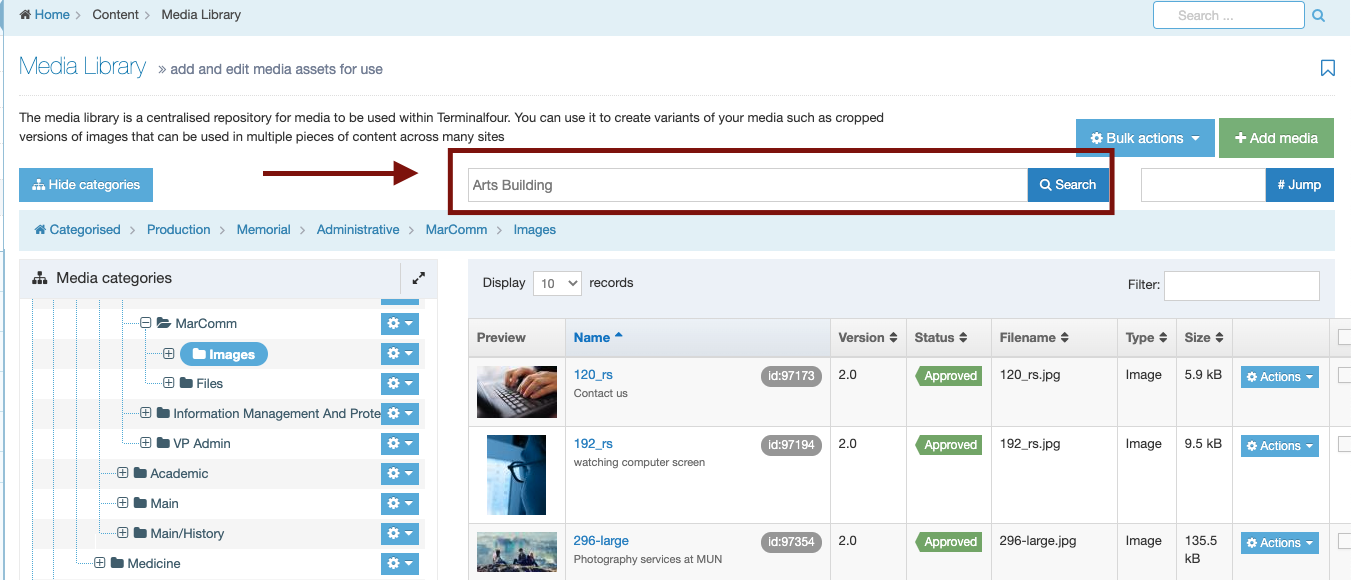Select the MarComm folder in tree

(x=197, y=323)
